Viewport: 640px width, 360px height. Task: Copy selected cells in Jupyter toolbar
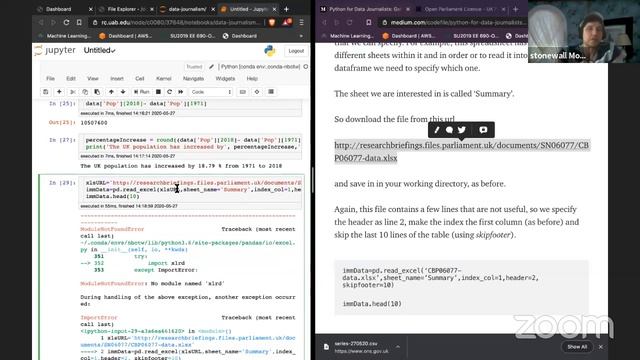point(85,92)
